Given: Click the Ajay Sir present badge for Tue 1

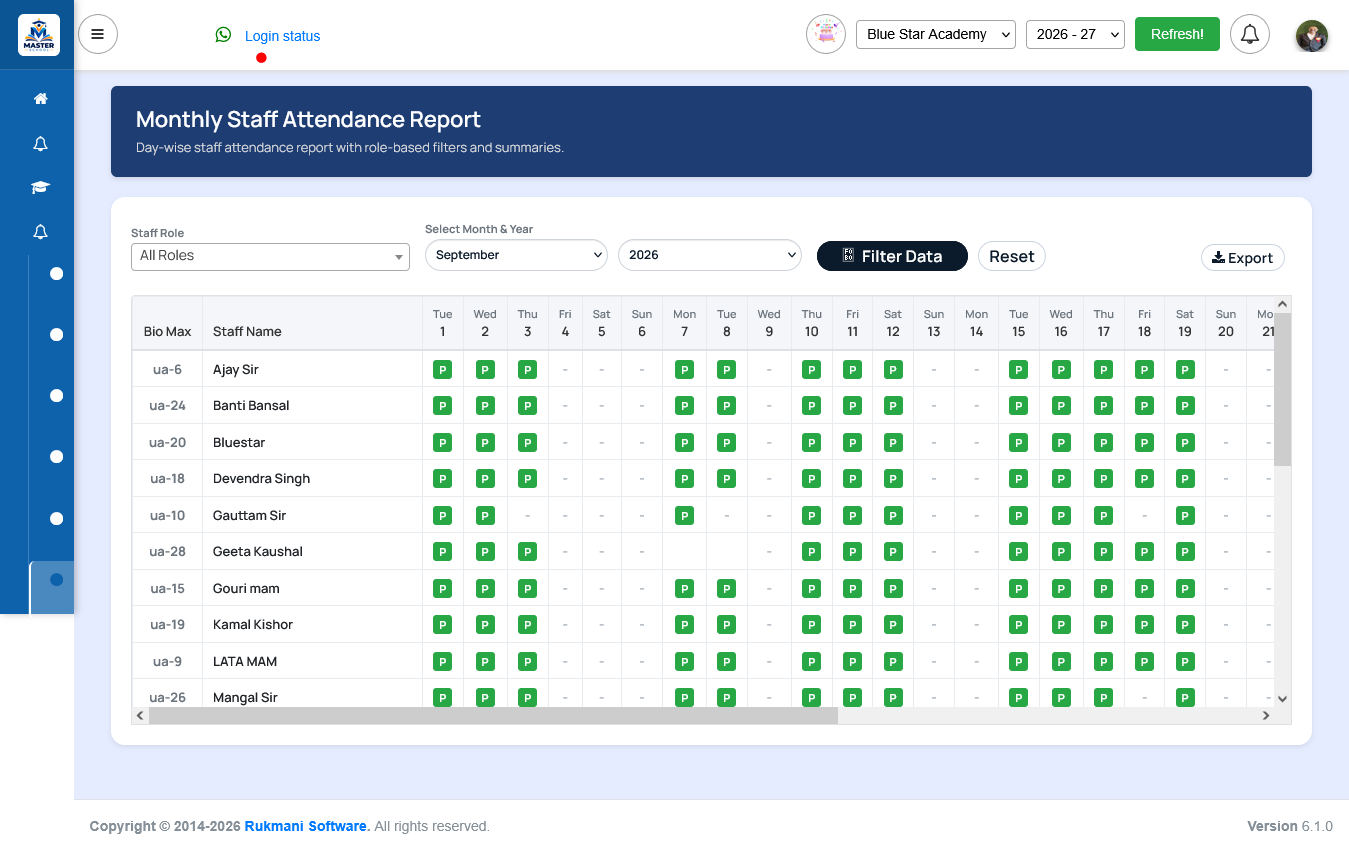Looking at the screenshot, I should coord(442,370).
